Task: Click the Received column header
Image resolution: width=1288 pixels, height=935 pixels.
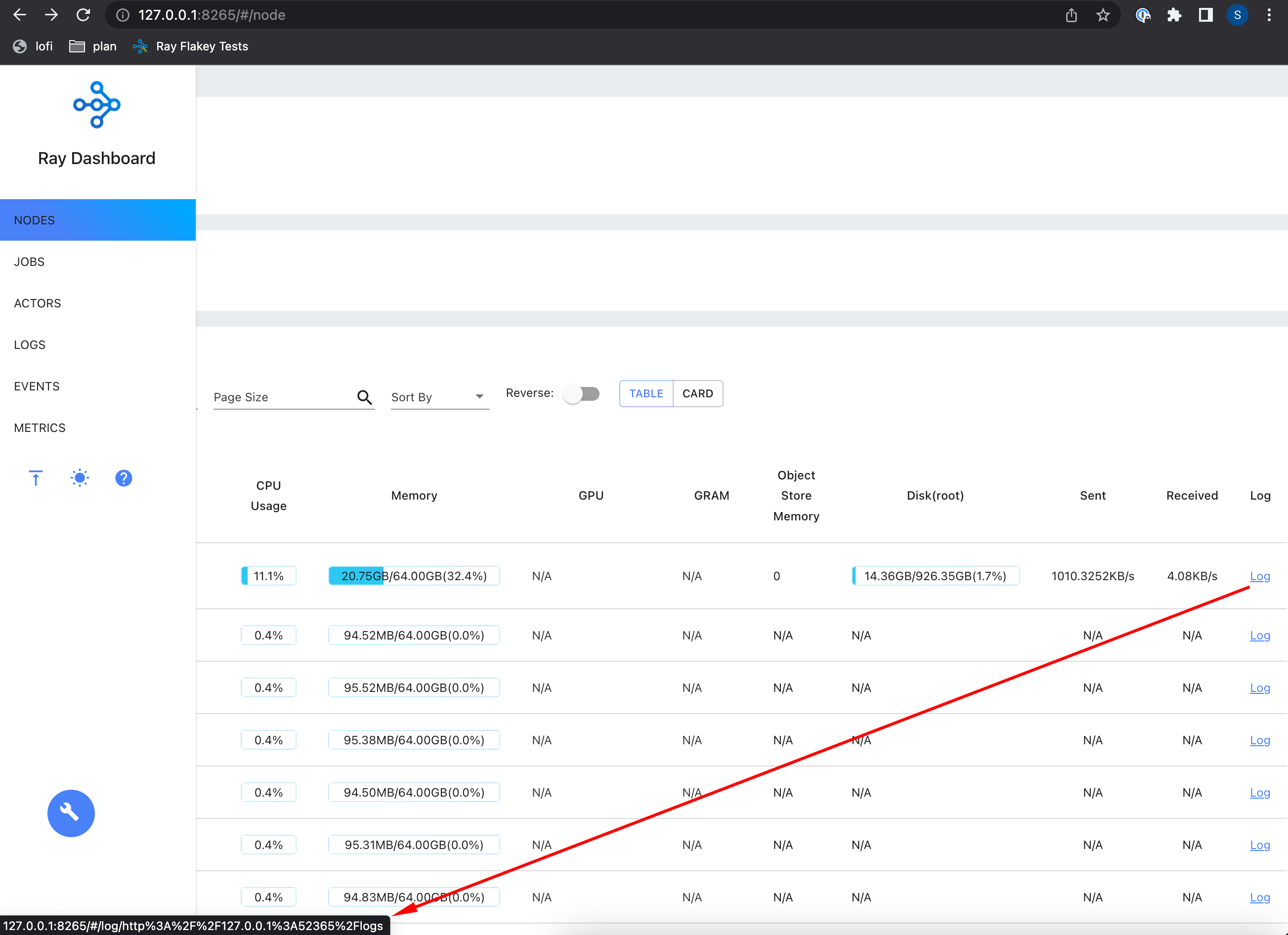Action: 1192,495
